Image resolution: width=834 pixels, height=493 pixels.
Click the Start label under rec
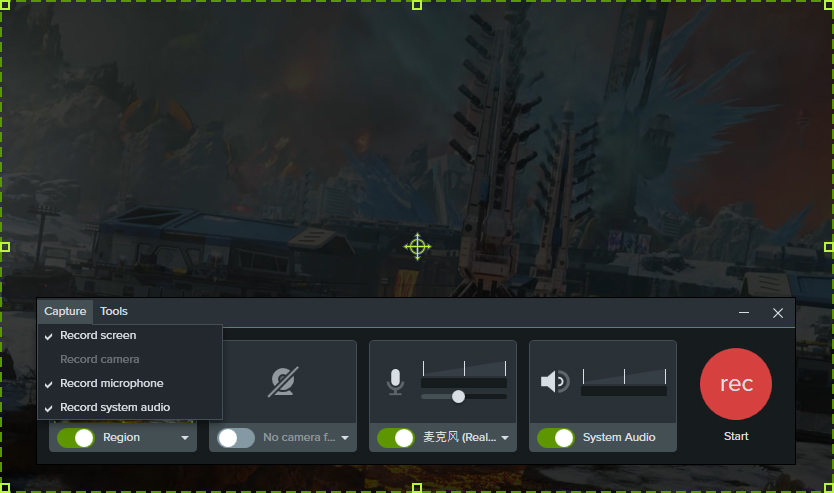(x=736, y=436)
